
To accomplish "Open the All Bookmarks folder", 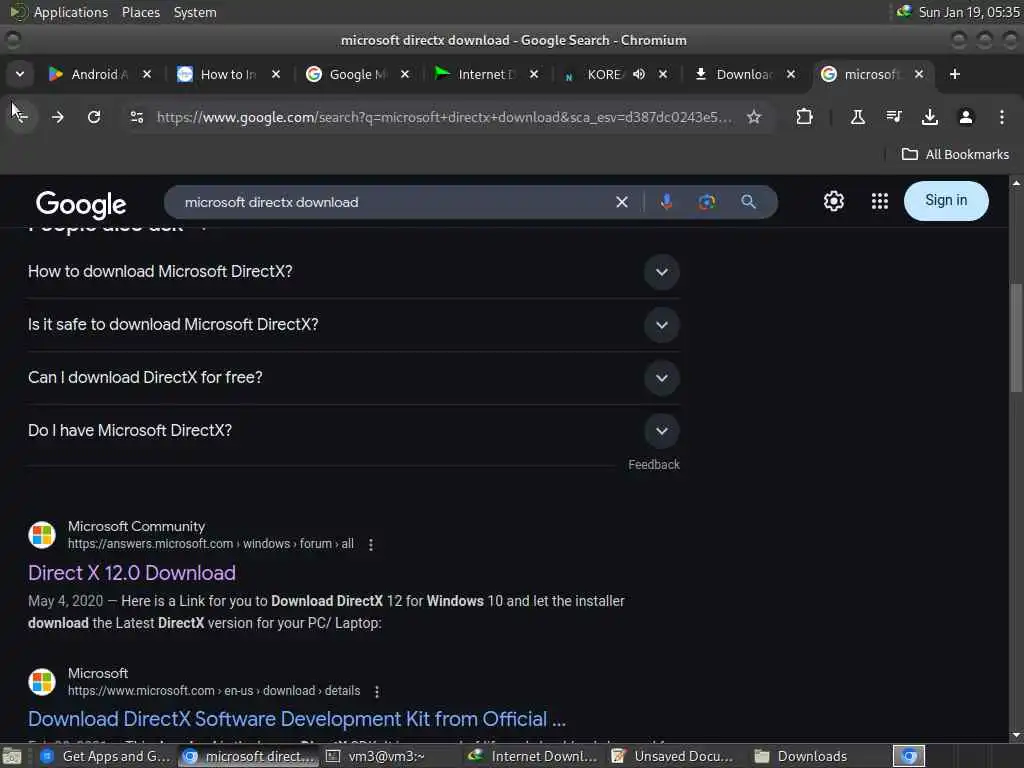I will coord(955,154).
